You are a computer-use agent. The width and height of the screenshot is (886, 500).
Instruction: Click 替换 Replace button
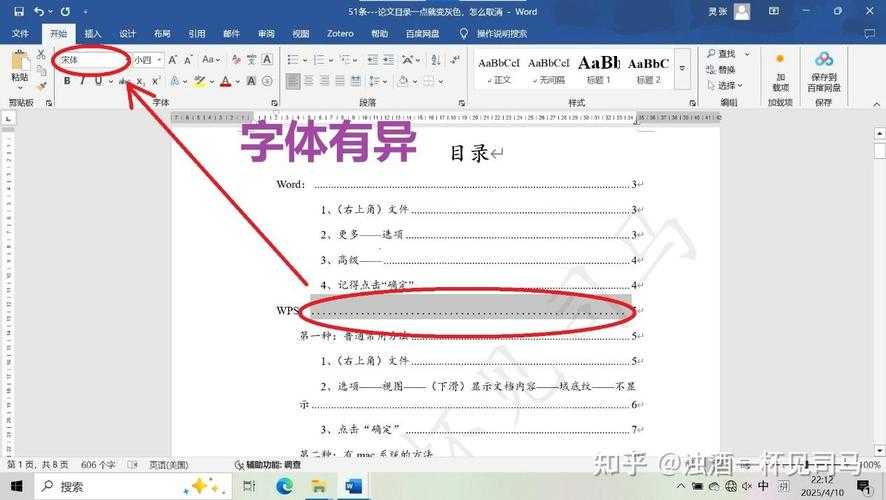(722, 69)
